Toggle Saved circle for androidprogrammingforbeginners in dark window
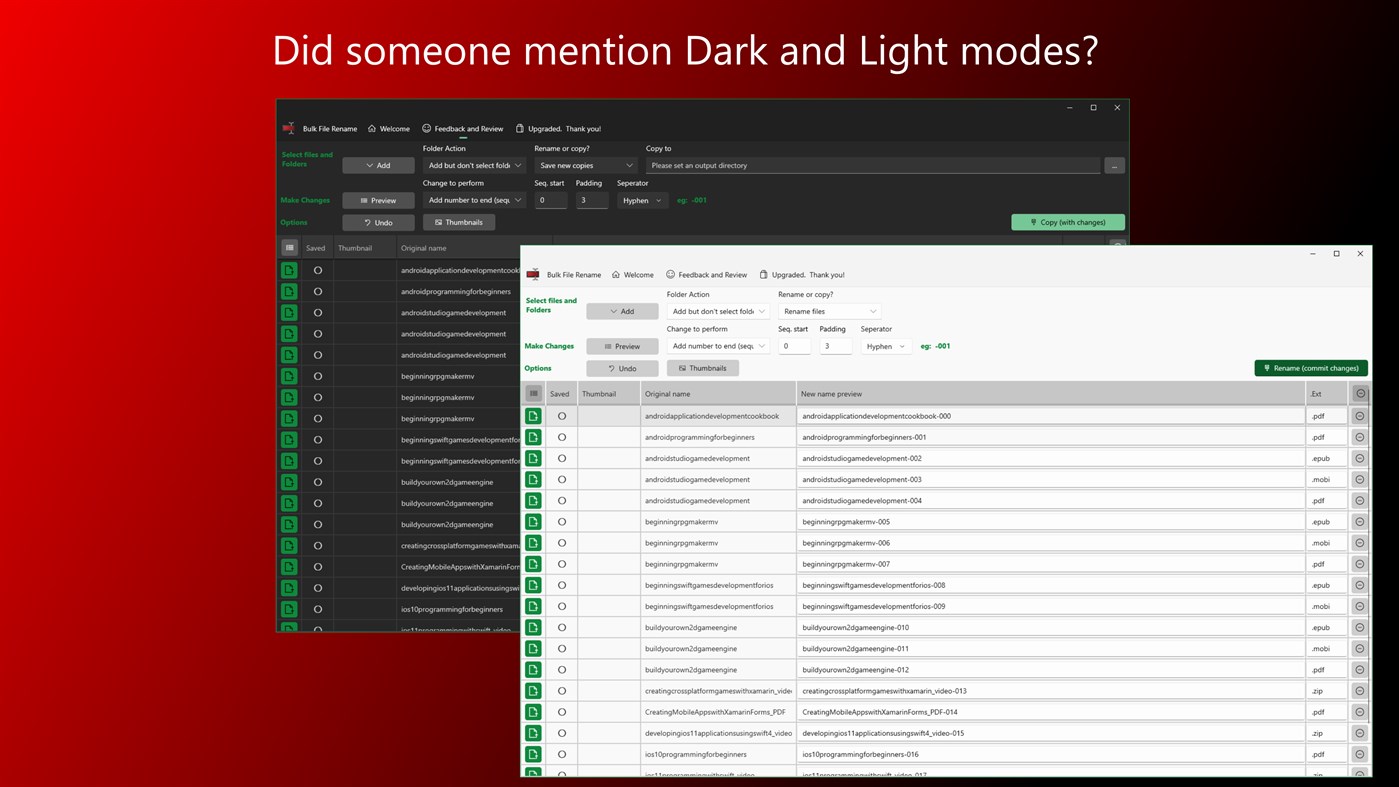 318,291
